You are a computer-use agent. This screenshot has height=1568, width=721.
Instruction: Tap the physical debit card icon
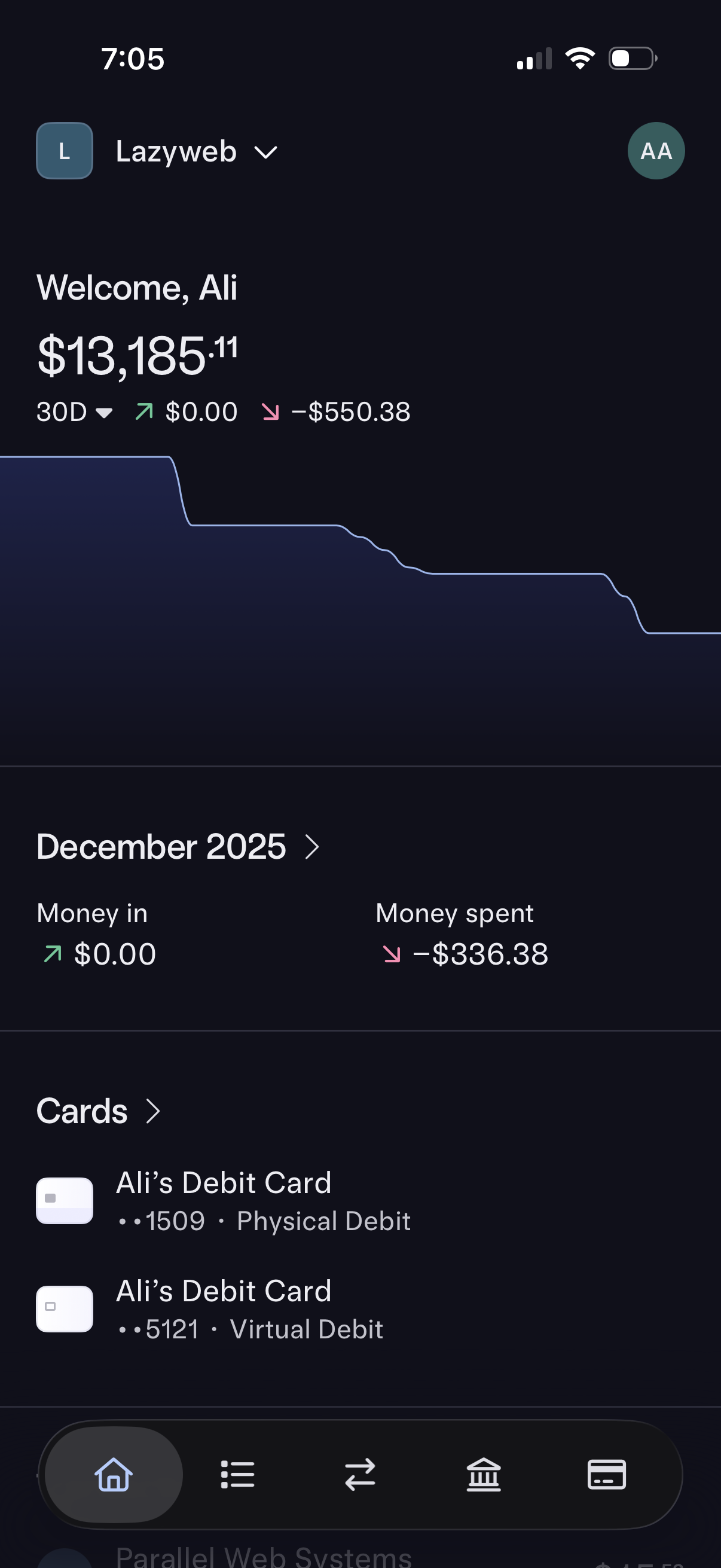tap(65, 1200)
